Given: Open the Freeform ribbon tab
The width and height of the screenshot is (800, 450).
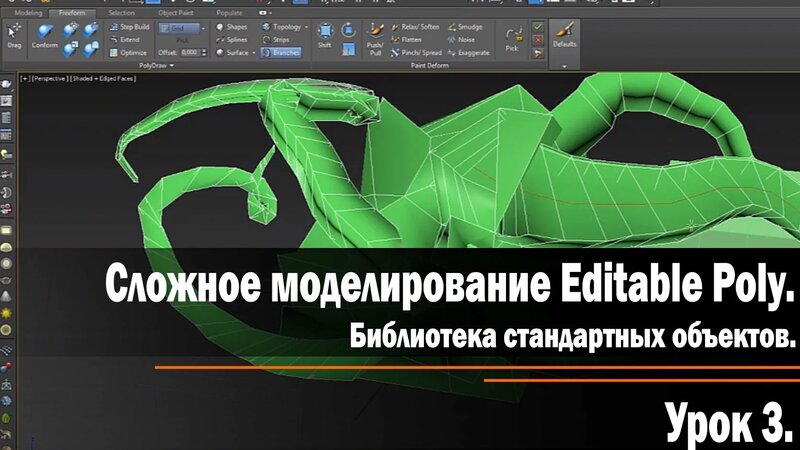Looking at the screenshot, I should pos(72,13).
